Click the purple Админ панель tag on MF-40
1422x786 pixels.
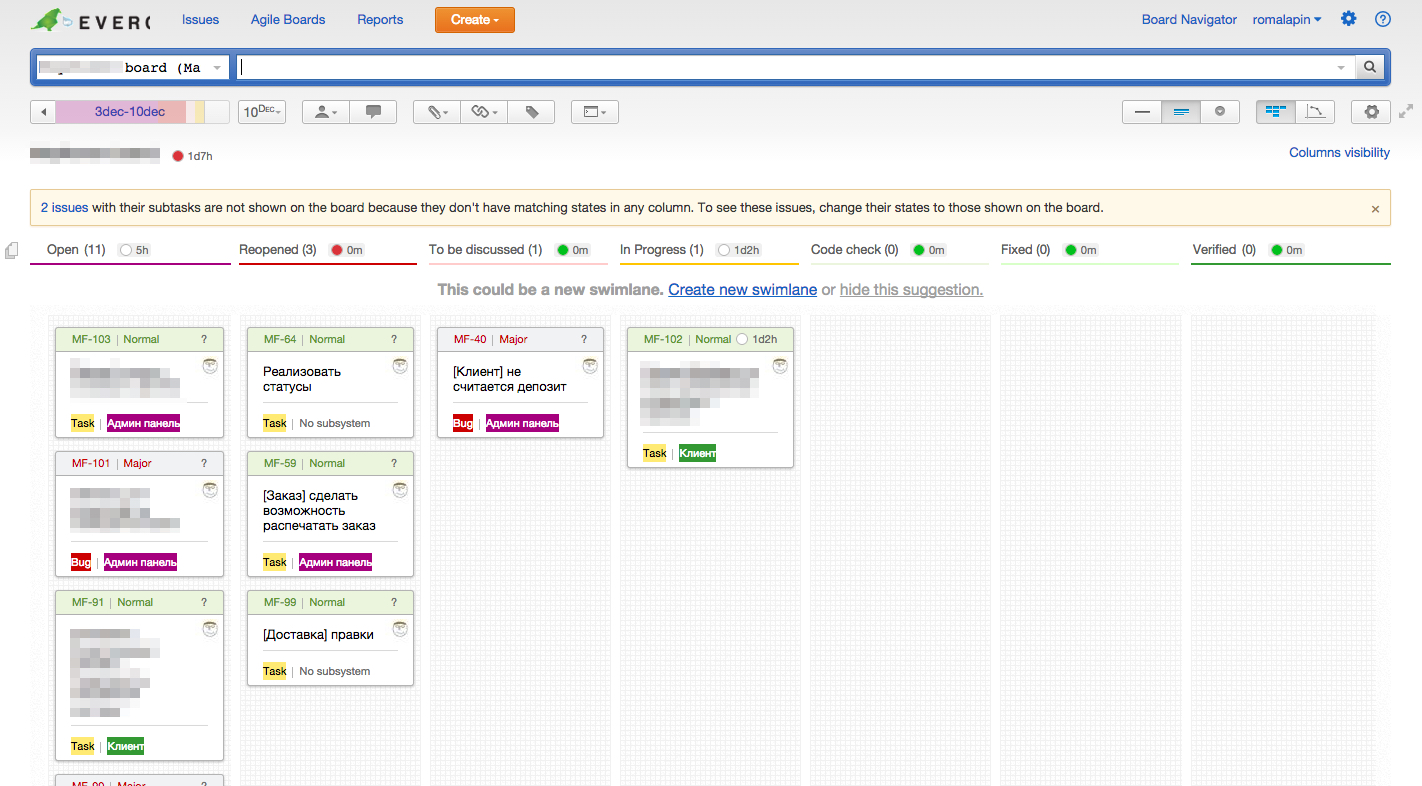(x=522, y=423)
